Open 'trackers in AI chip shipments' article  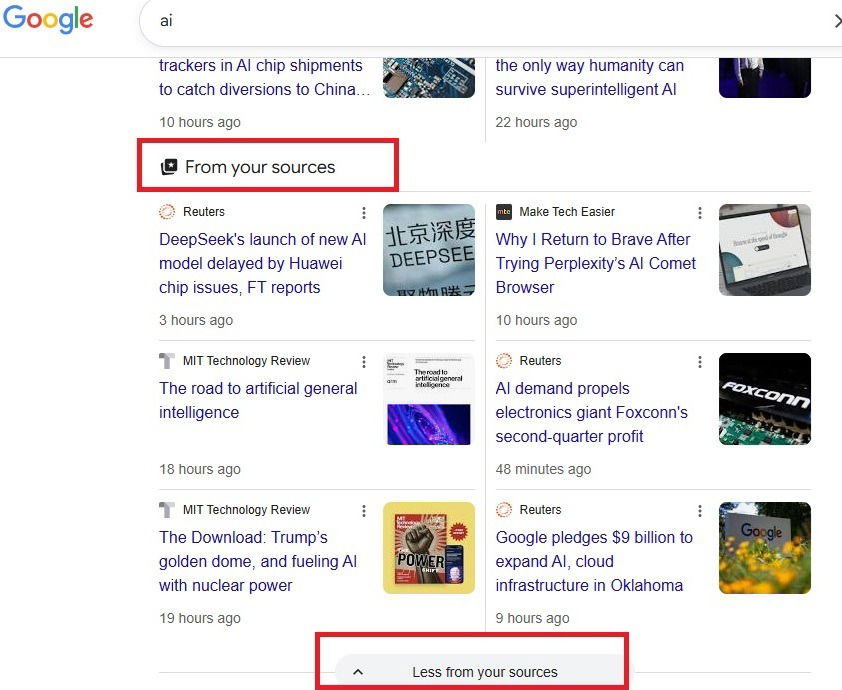click(264, 77)
